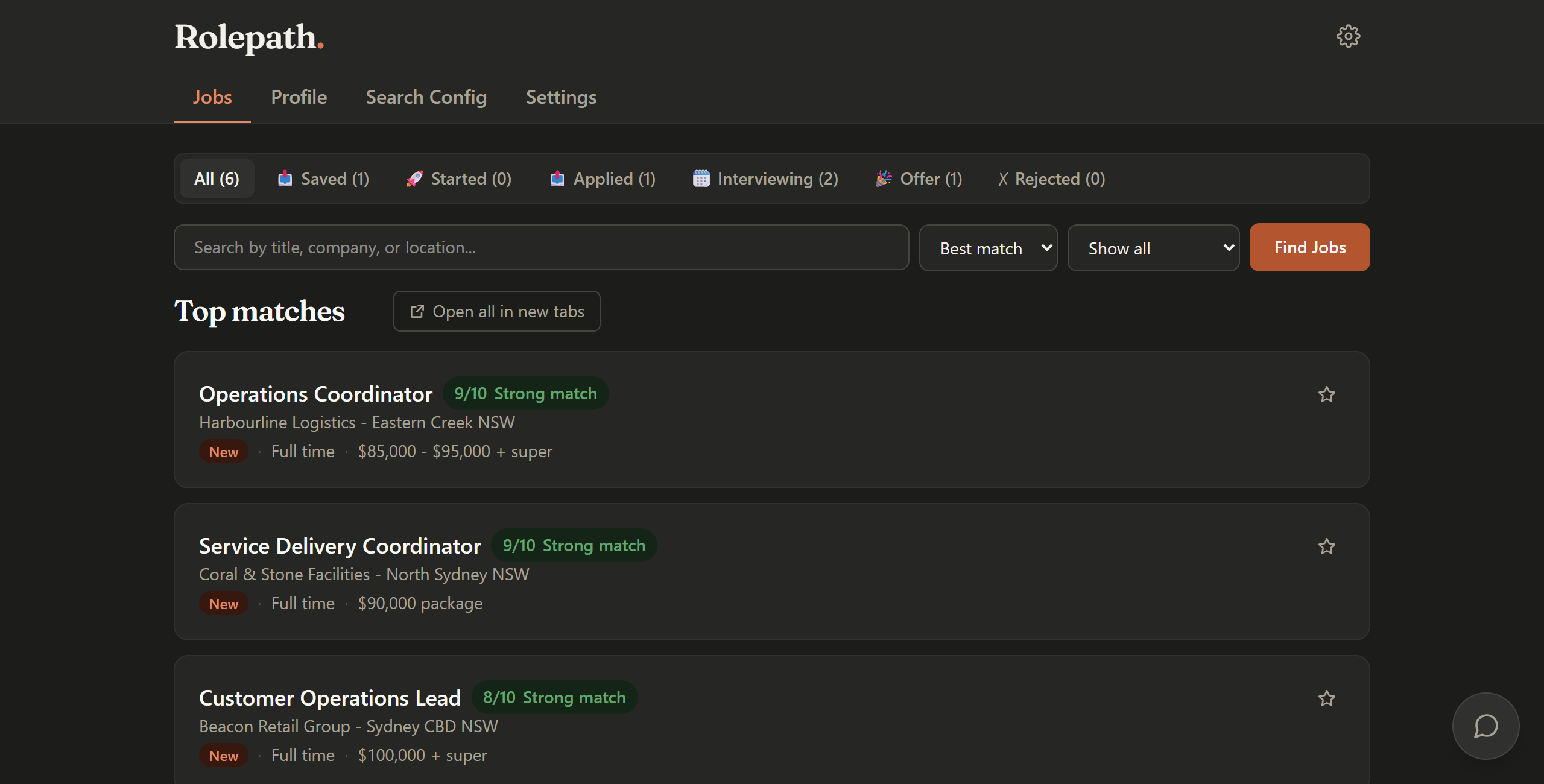Screen dimensions: 1544x784
Task: Click Open all in new tabs
Action: pos(496,311)
